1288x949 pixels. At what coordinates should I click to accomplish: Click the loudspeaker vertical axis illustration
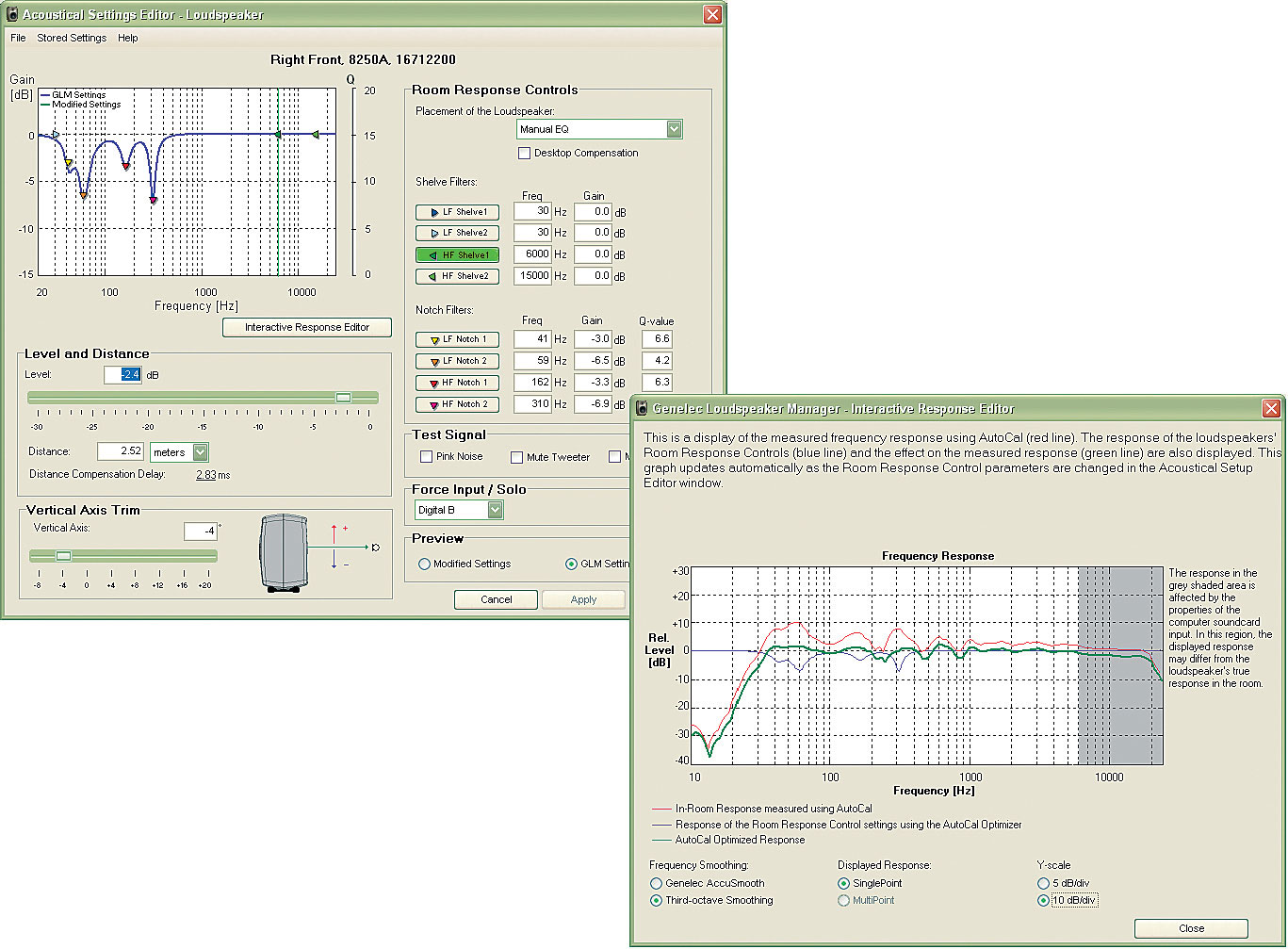284,552
